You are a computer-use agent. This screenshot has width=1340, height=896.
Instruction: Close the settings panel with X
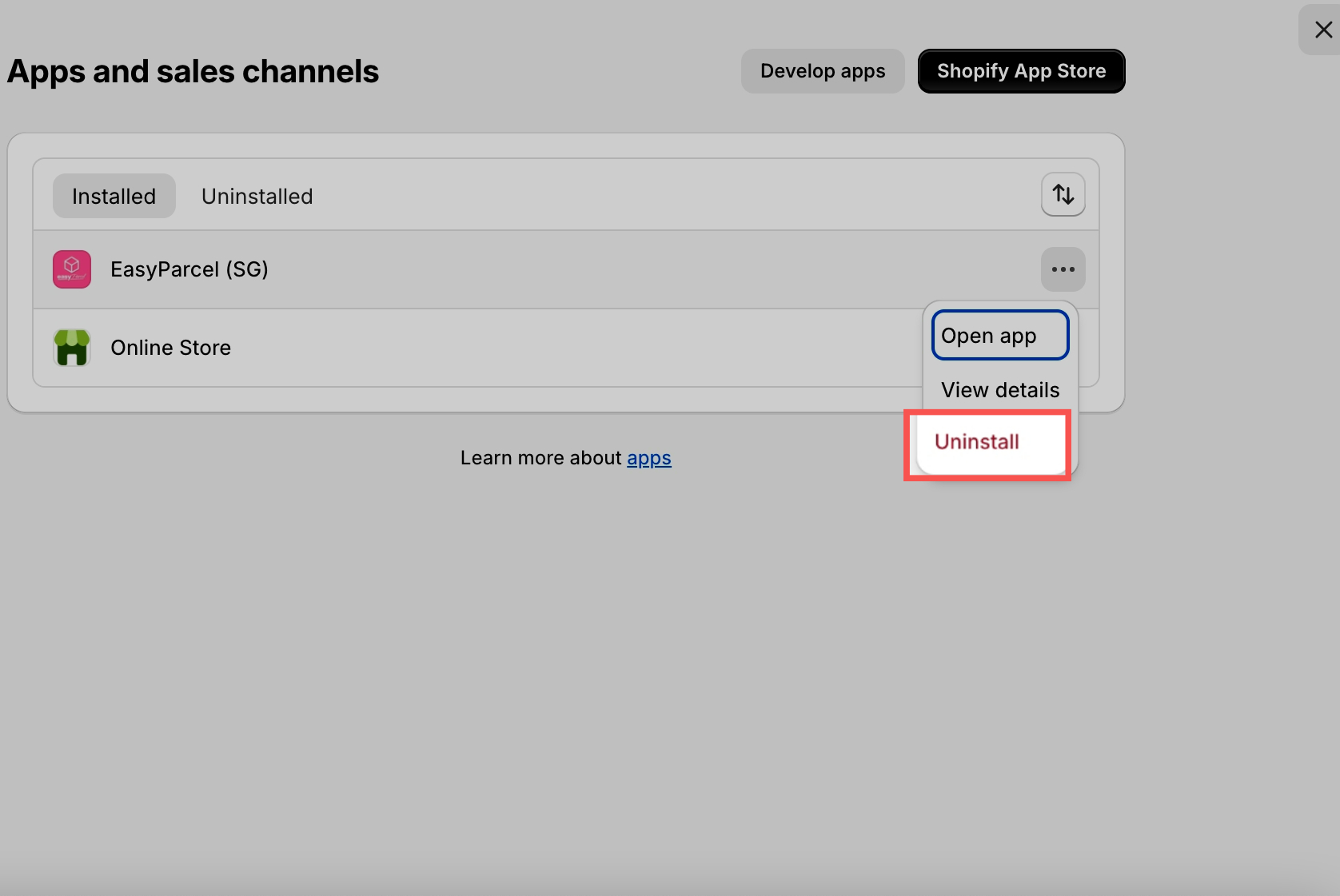click(1323, 30)
